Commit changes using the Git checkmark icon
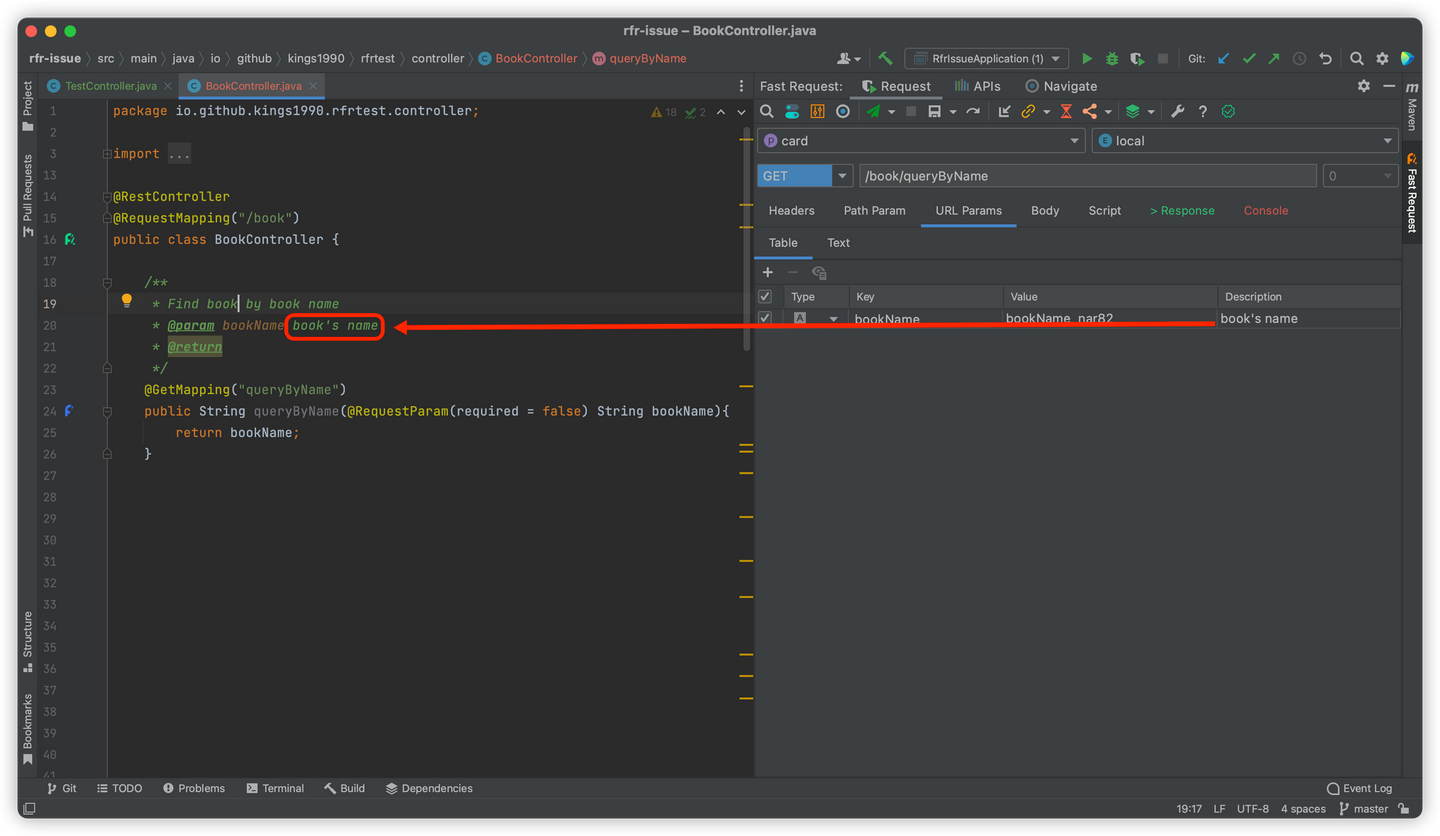1440x836 pixels. coord(1249,58)
